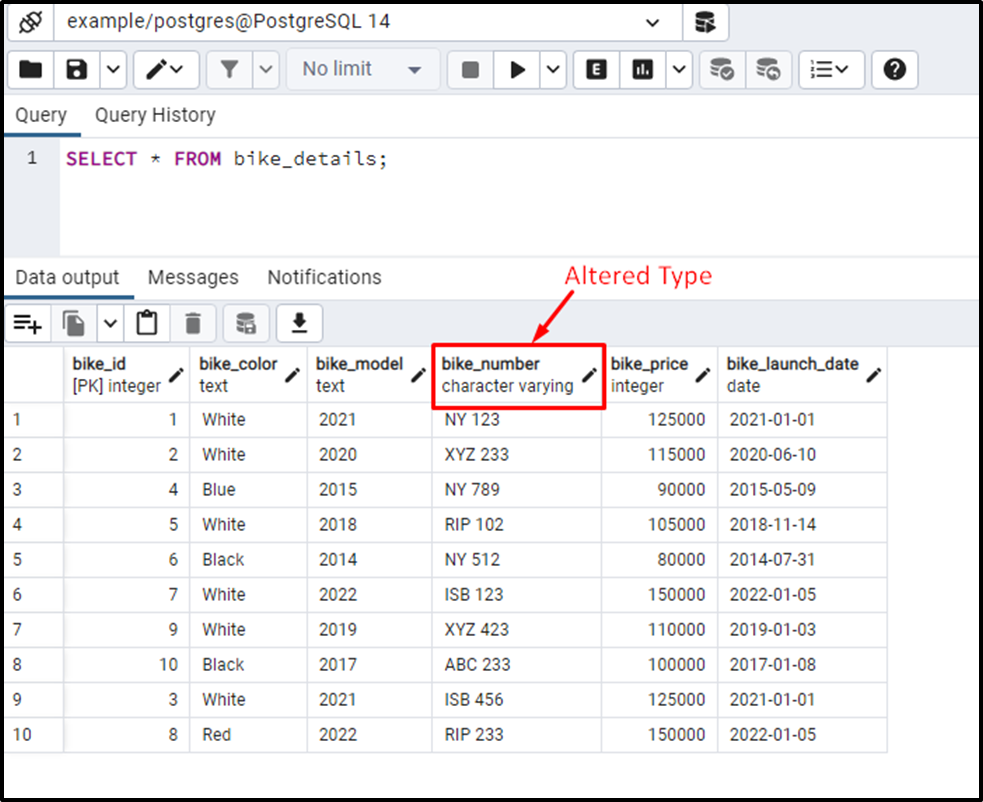Switch to the Query History tab
Image resolution: width=983 pixels, height=802 pixels.
tap(155, 115)
